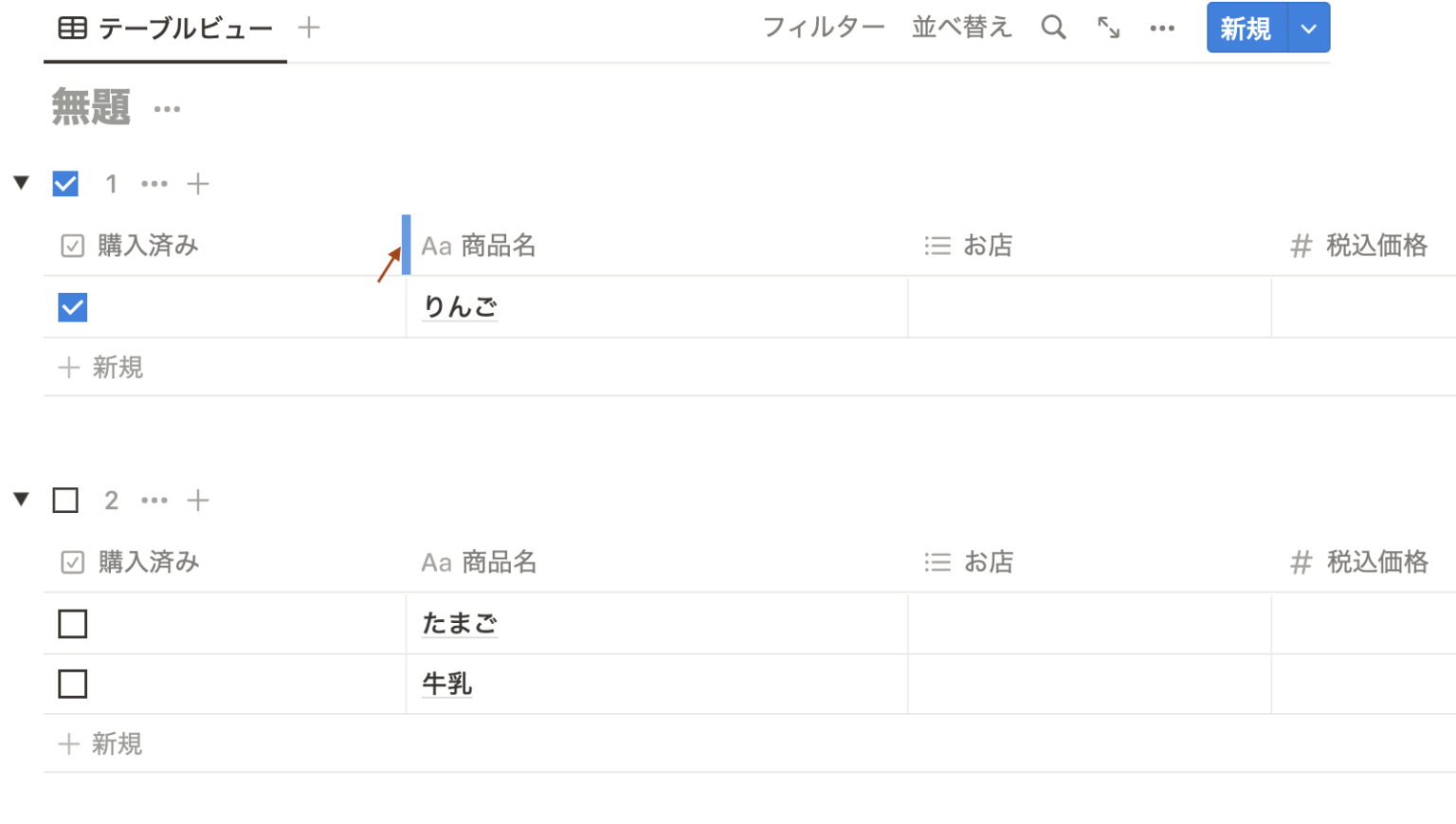Click the blue 新規 button

tap(1246, 28)
